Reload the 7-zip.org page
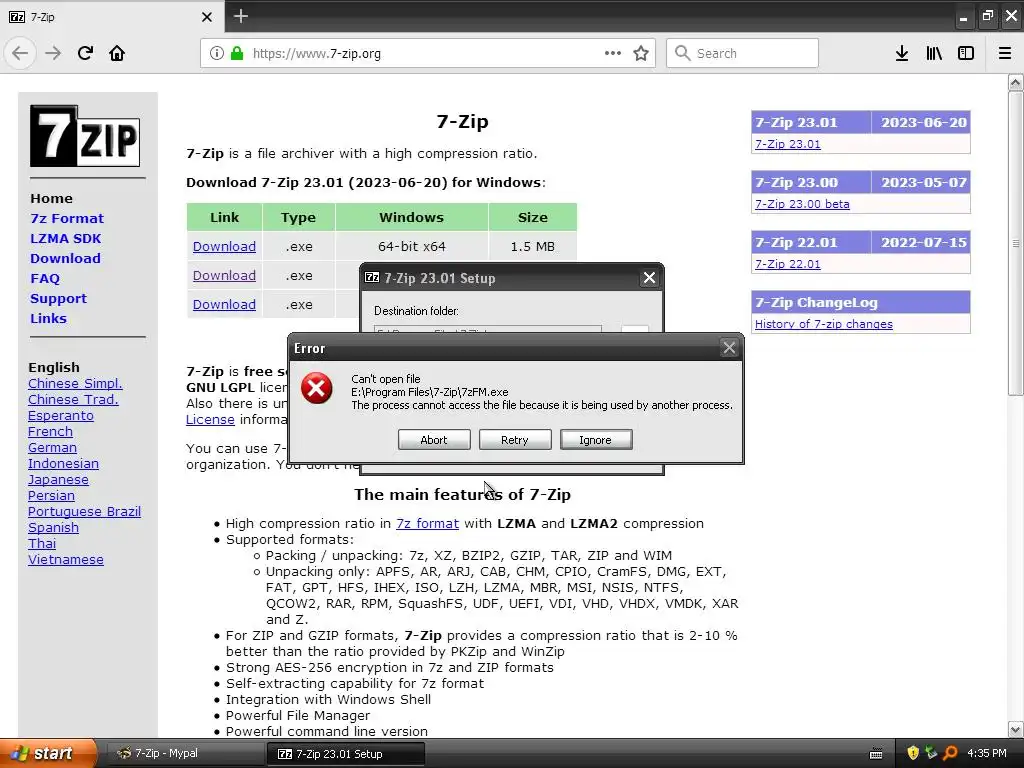The image size is (1024, 768). point(85,53)
